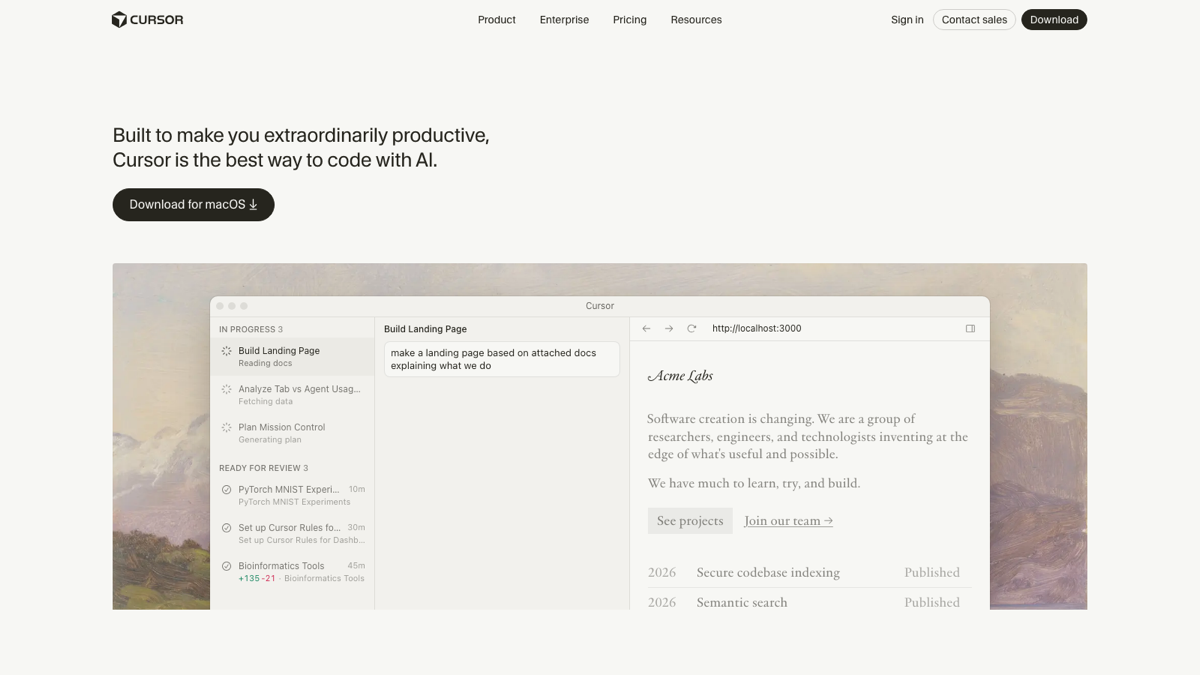
Task: Click the browser forward arrow icon
Action: tap(669, 328)
